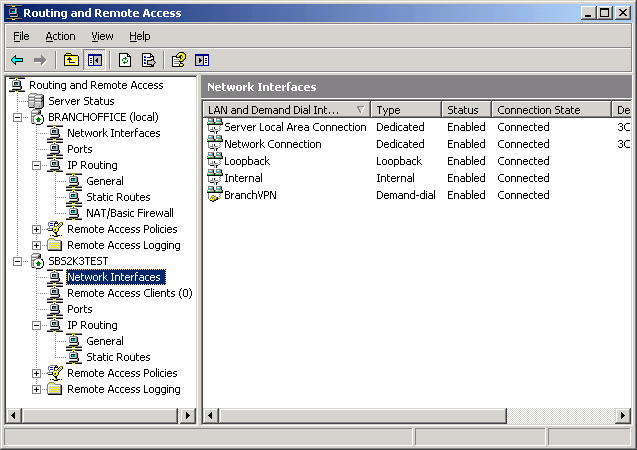Click the Export List toolbar icon

tap(148, 61)
